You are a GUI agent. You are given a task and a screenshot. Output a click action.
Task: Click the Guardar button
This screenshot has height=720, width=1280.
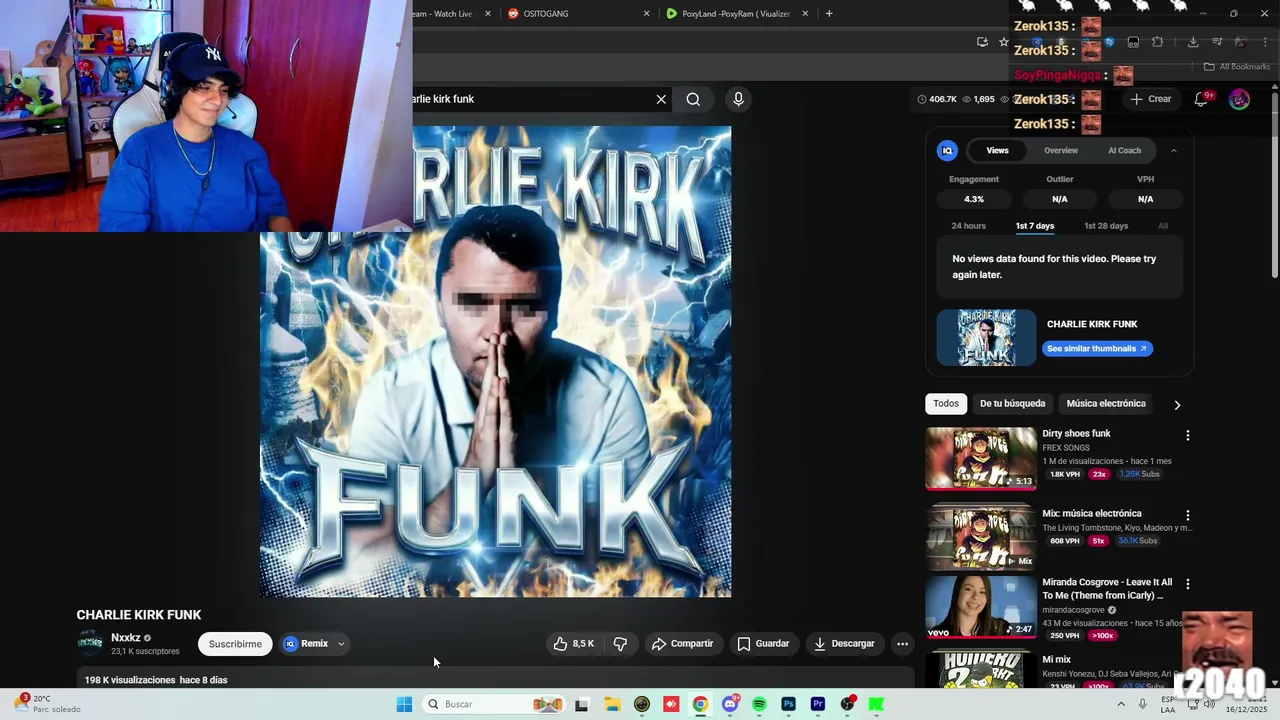coord(763,644)
